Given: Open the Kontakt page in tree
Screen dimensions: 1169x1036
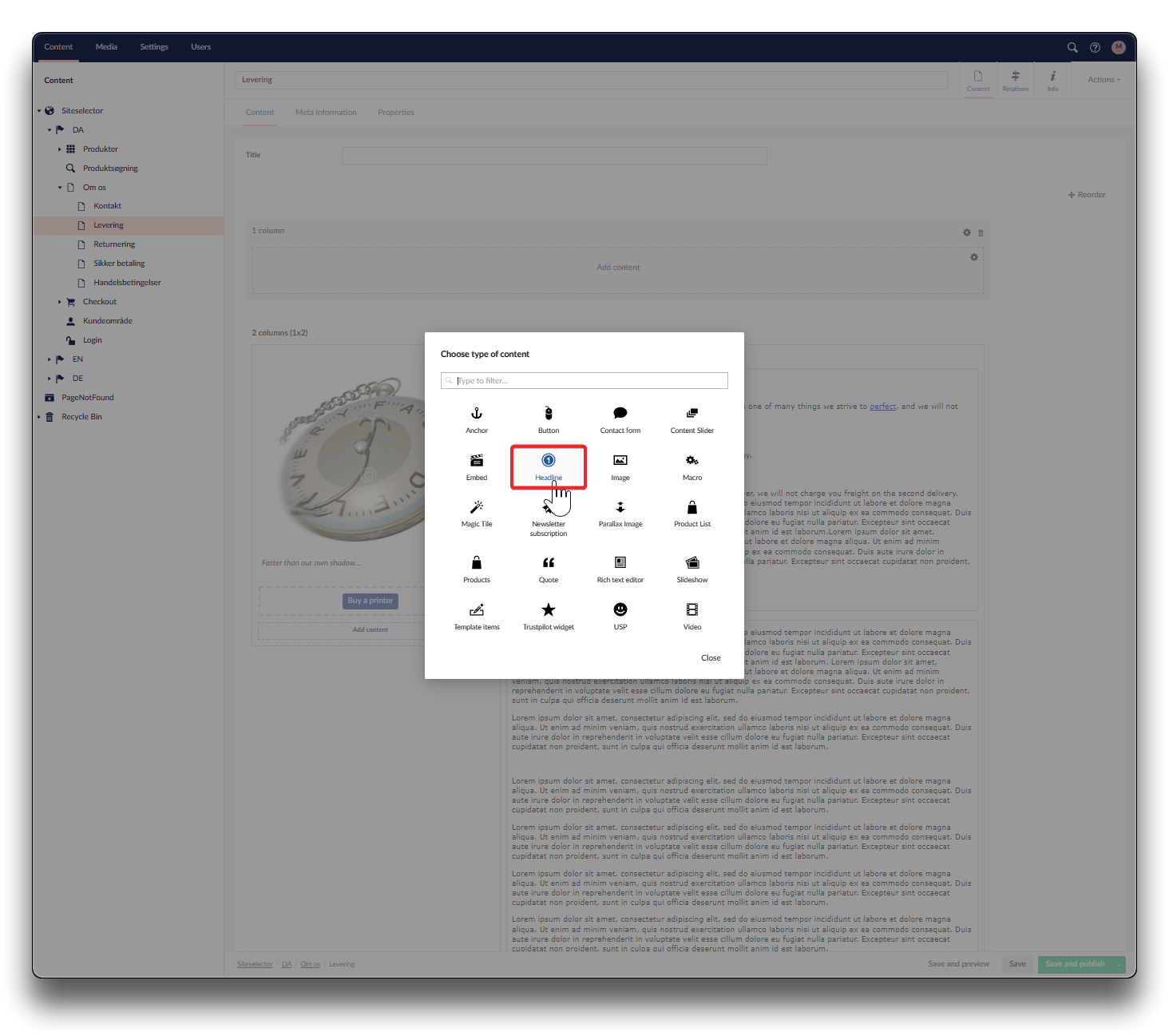Looking at the screenshot, I should 107,206.
